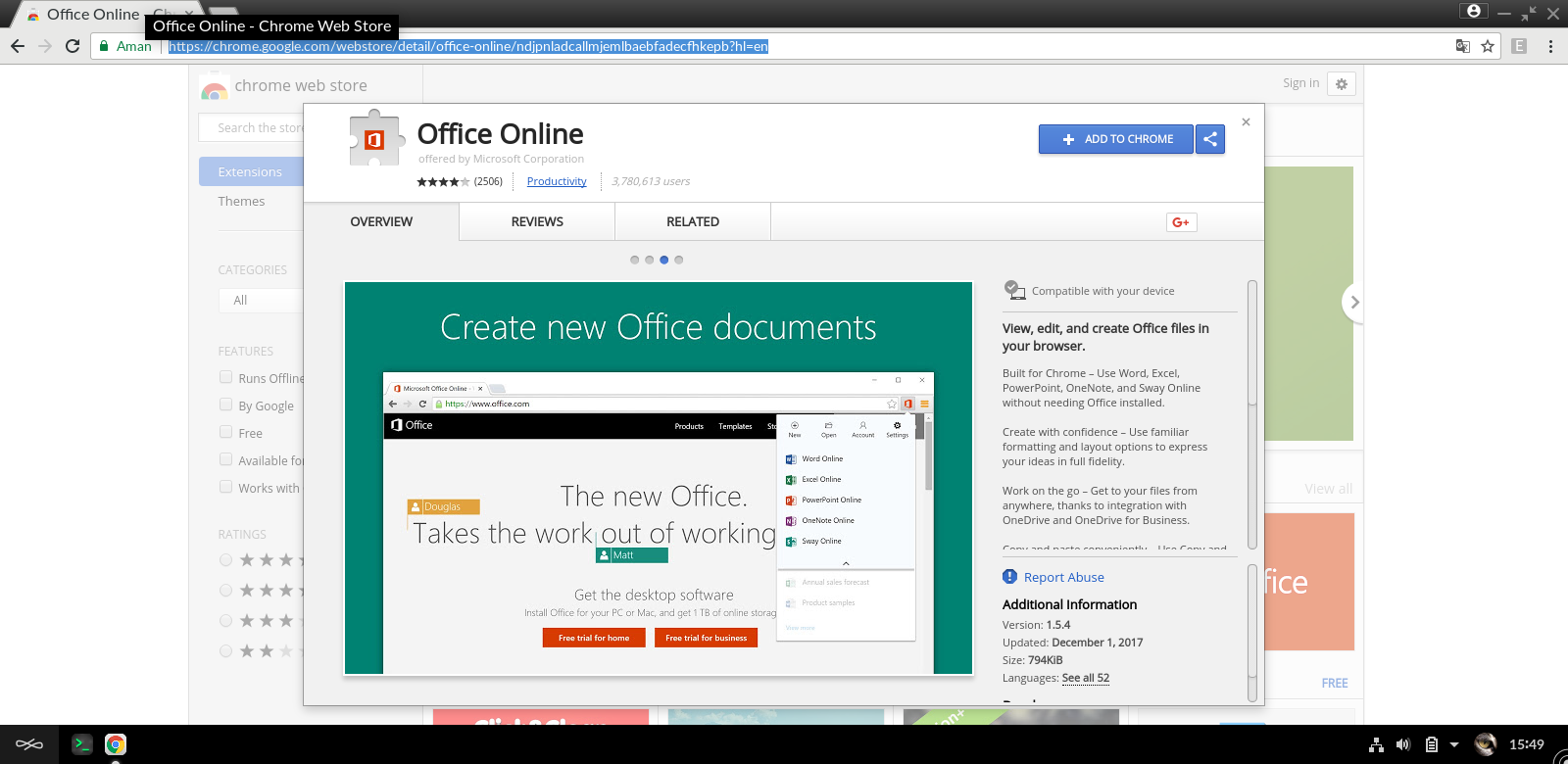Toggle the Available for... checkbox
1568x764 pixels.
[225, 459]
